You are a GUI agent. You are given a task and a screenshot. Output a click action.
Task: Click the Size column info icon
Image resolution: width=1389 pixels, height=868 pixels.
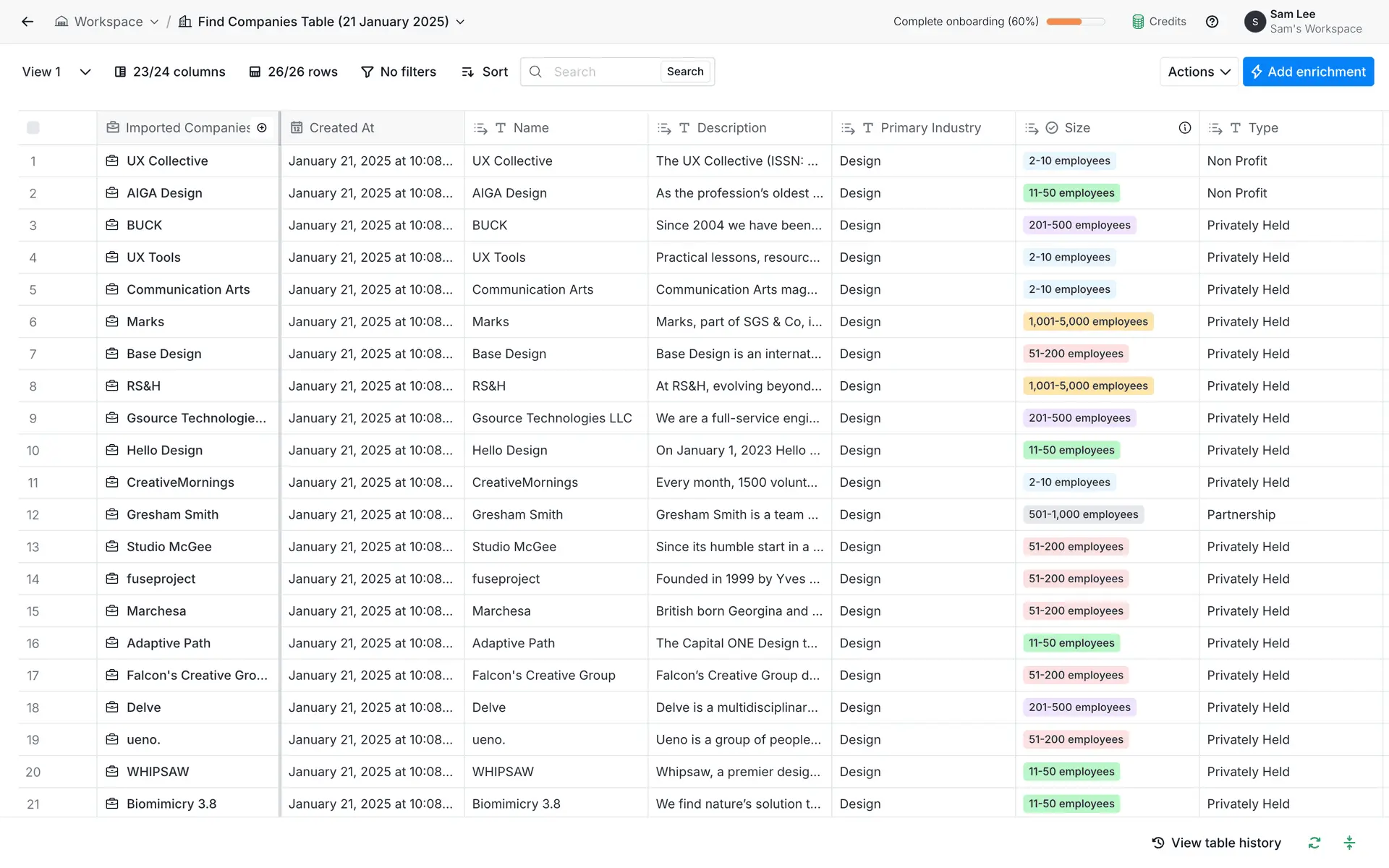pos(1184,128)
